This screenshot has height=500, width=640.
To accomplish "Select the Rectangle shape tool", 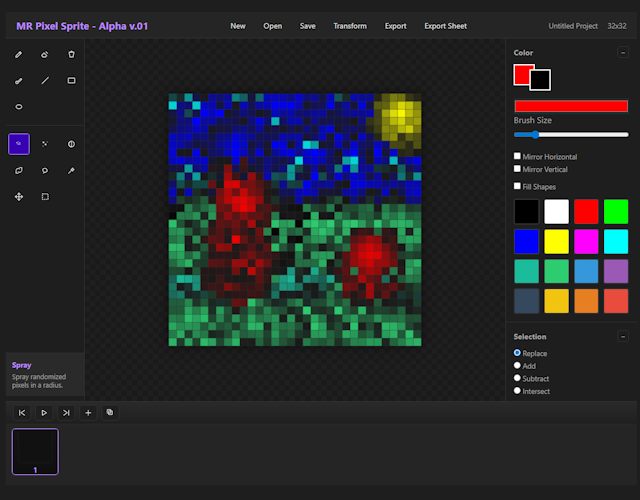I will pyautogui.click(x=71, y=81).
